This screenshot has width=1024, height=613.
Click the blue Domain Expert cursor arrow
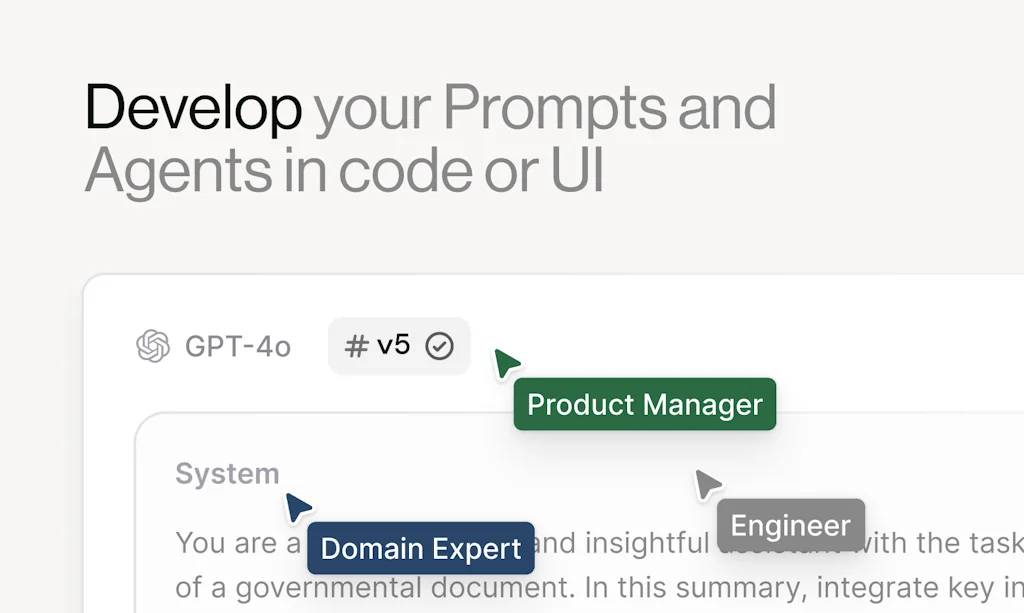tap(297, 507)
